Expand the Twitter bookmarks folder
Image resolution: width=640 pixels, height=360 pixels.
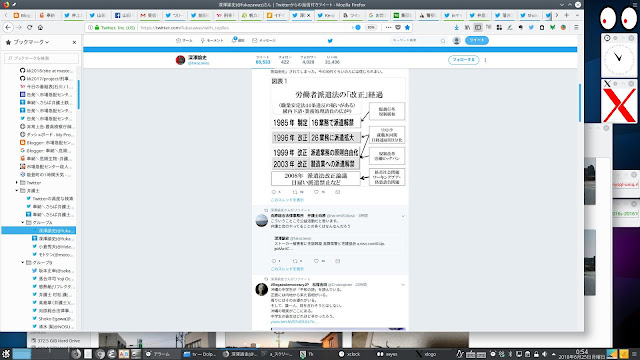pyautogui.click(x=17, y=182)
